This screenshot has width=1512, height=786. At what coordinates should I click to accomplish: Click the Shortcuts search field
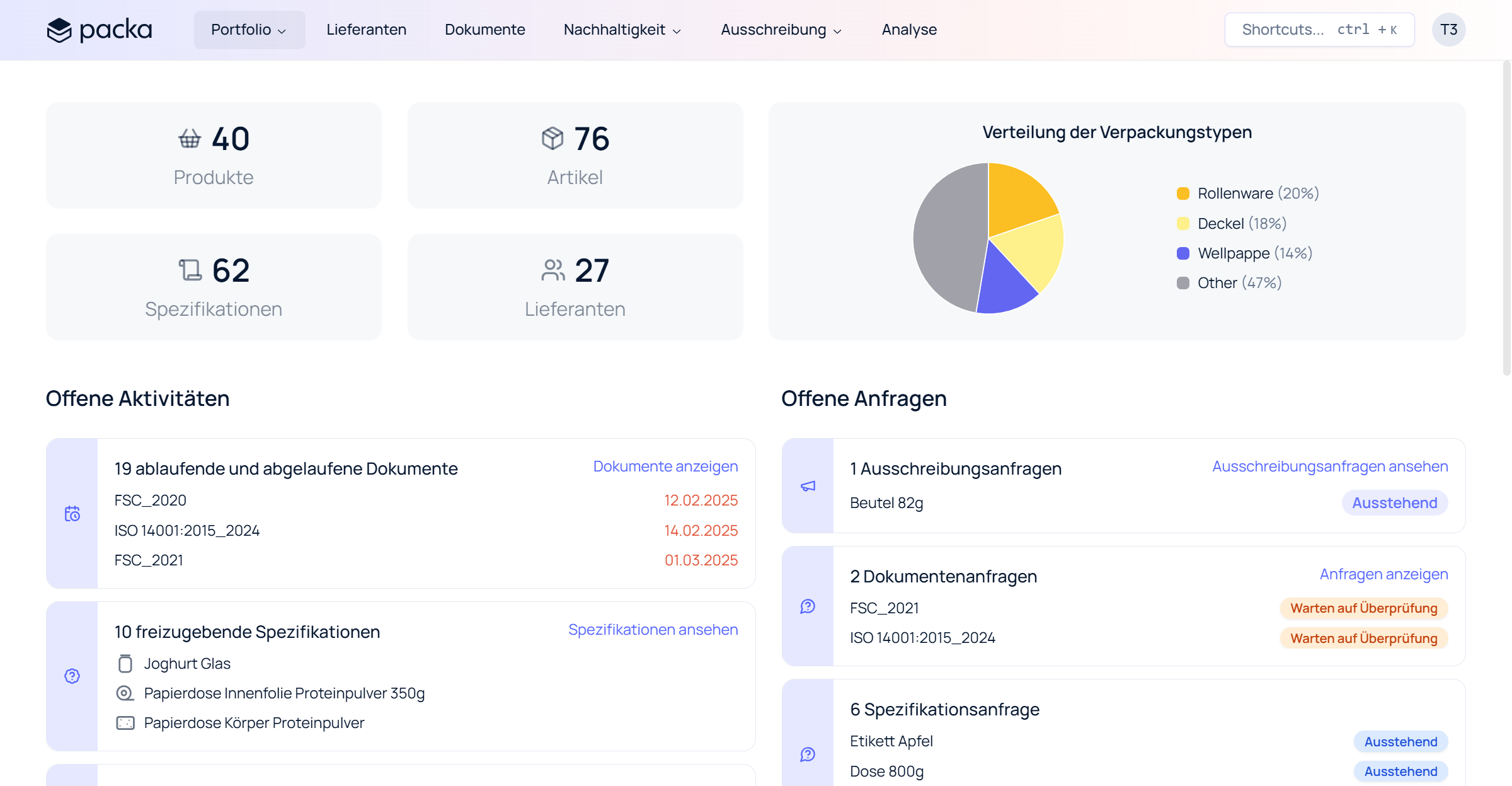(x=1319, y=30)
